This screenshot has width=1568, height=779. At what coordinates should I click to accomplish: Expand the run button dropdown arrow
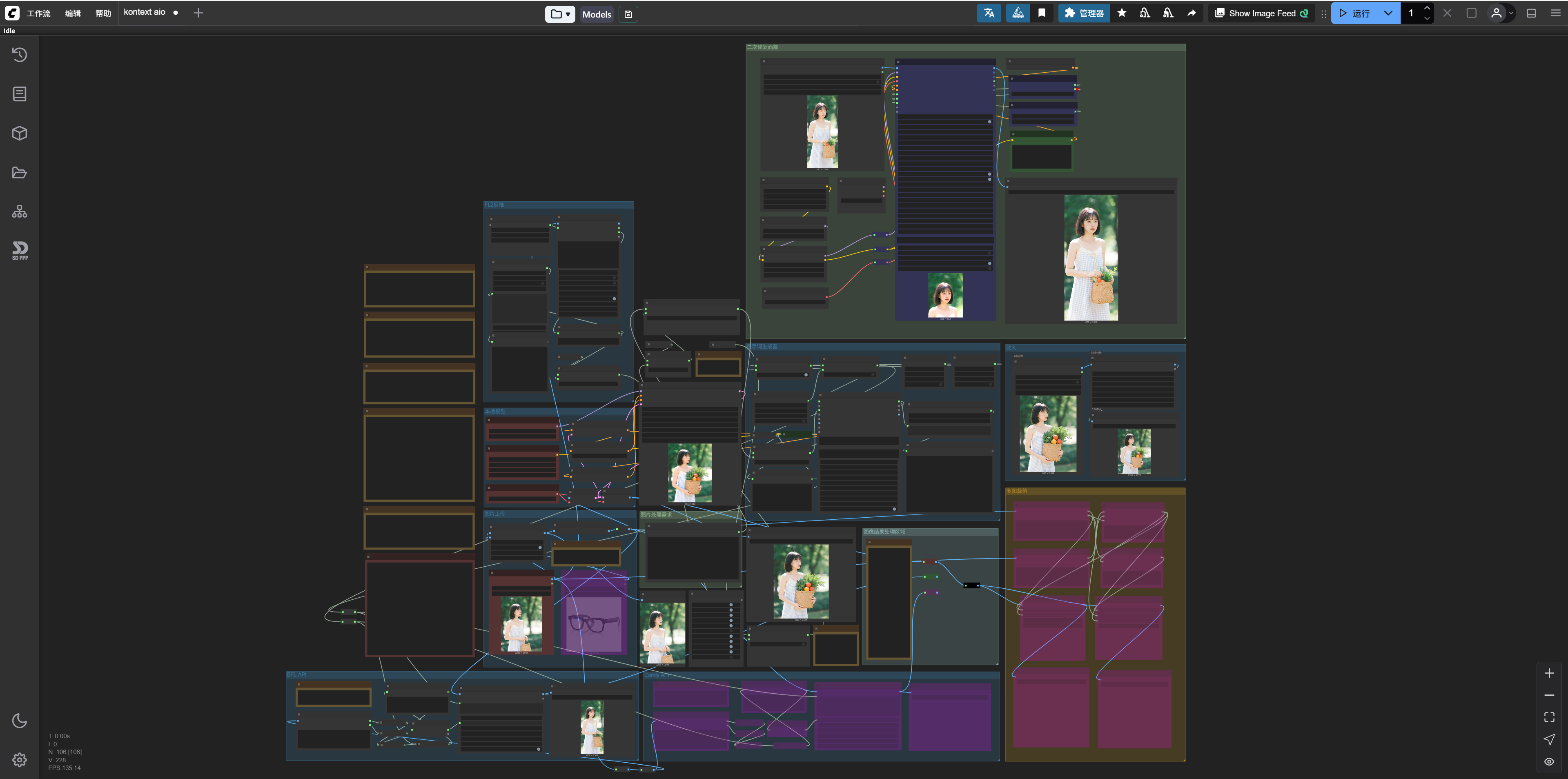coord(1388,13)
